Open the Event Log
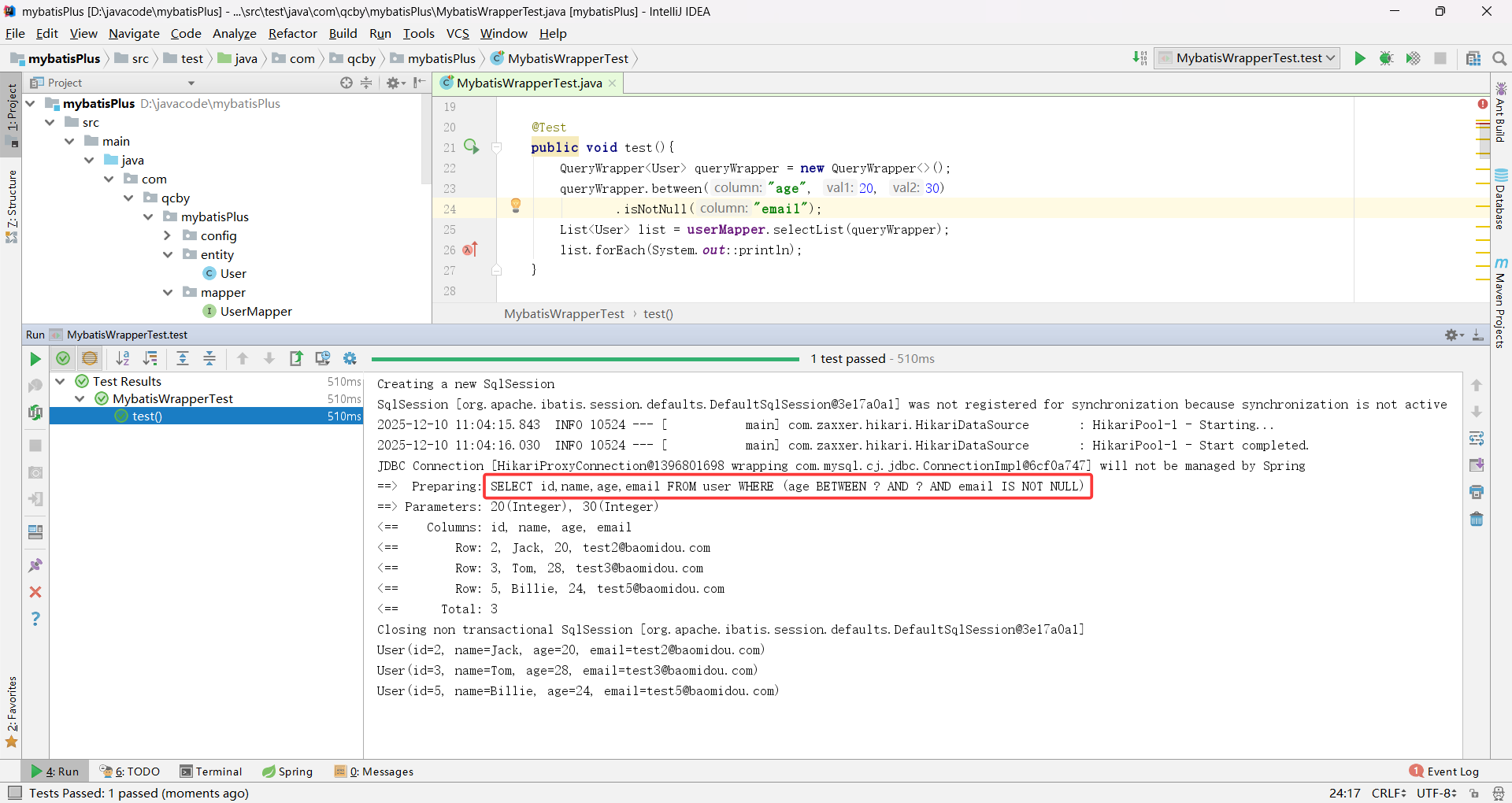The image size is (1512, 803). 1444,772
